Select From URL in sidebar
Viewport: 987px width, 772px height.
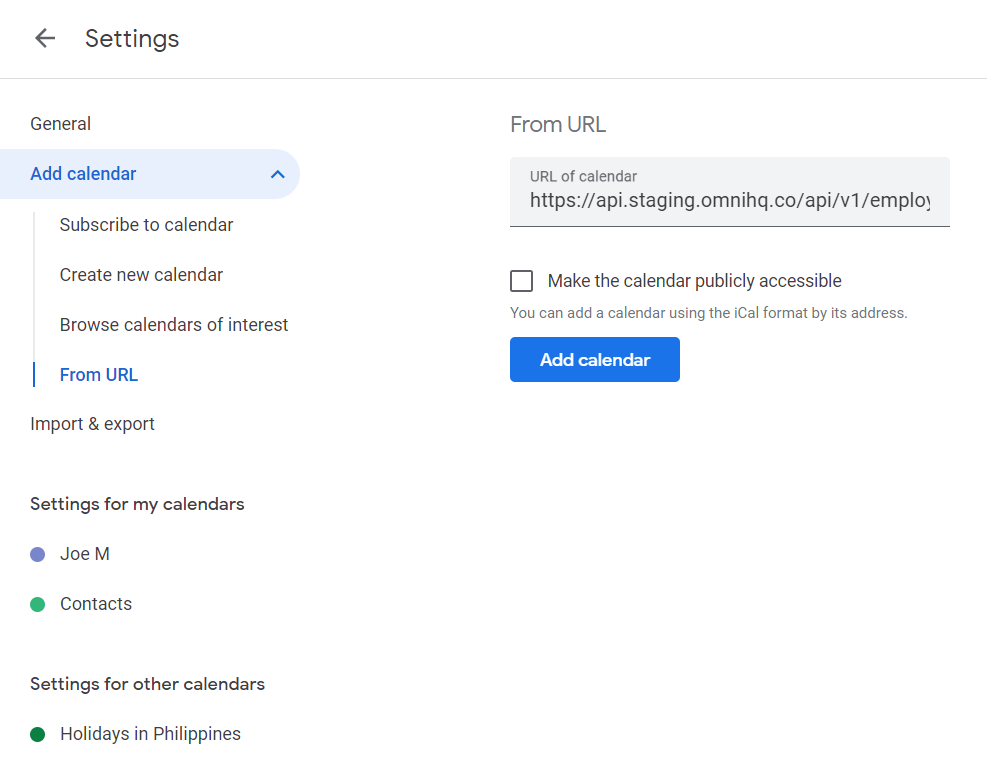click(x=99, y=375)
